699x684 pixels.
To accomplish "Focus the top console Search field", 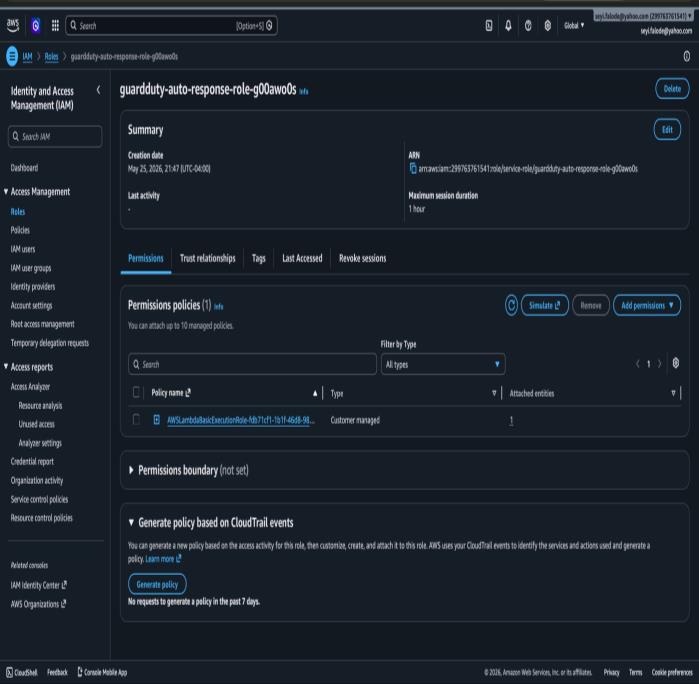I will [171, 25].
